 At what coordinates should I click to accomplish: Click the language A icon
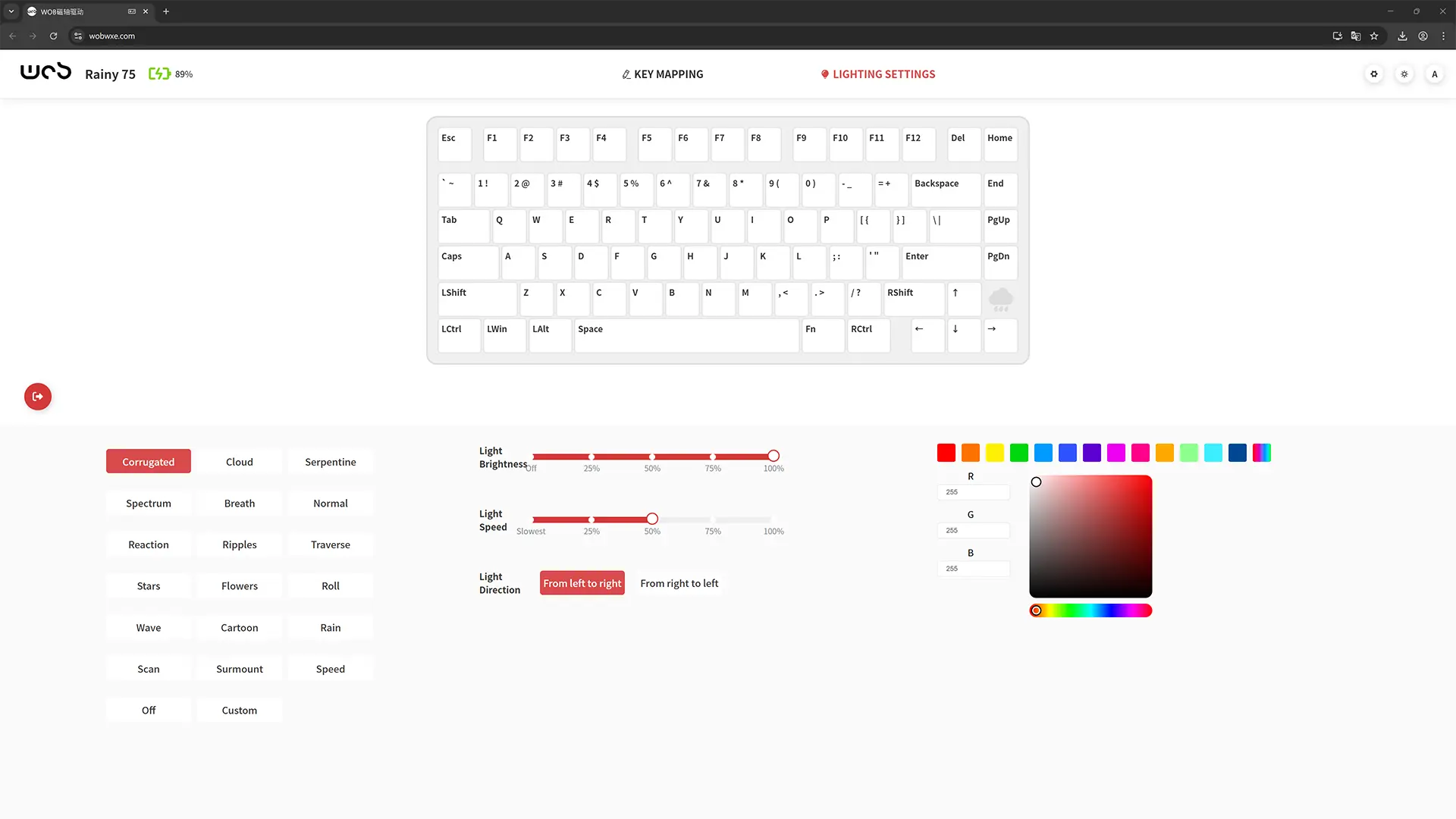[1435, 74]
